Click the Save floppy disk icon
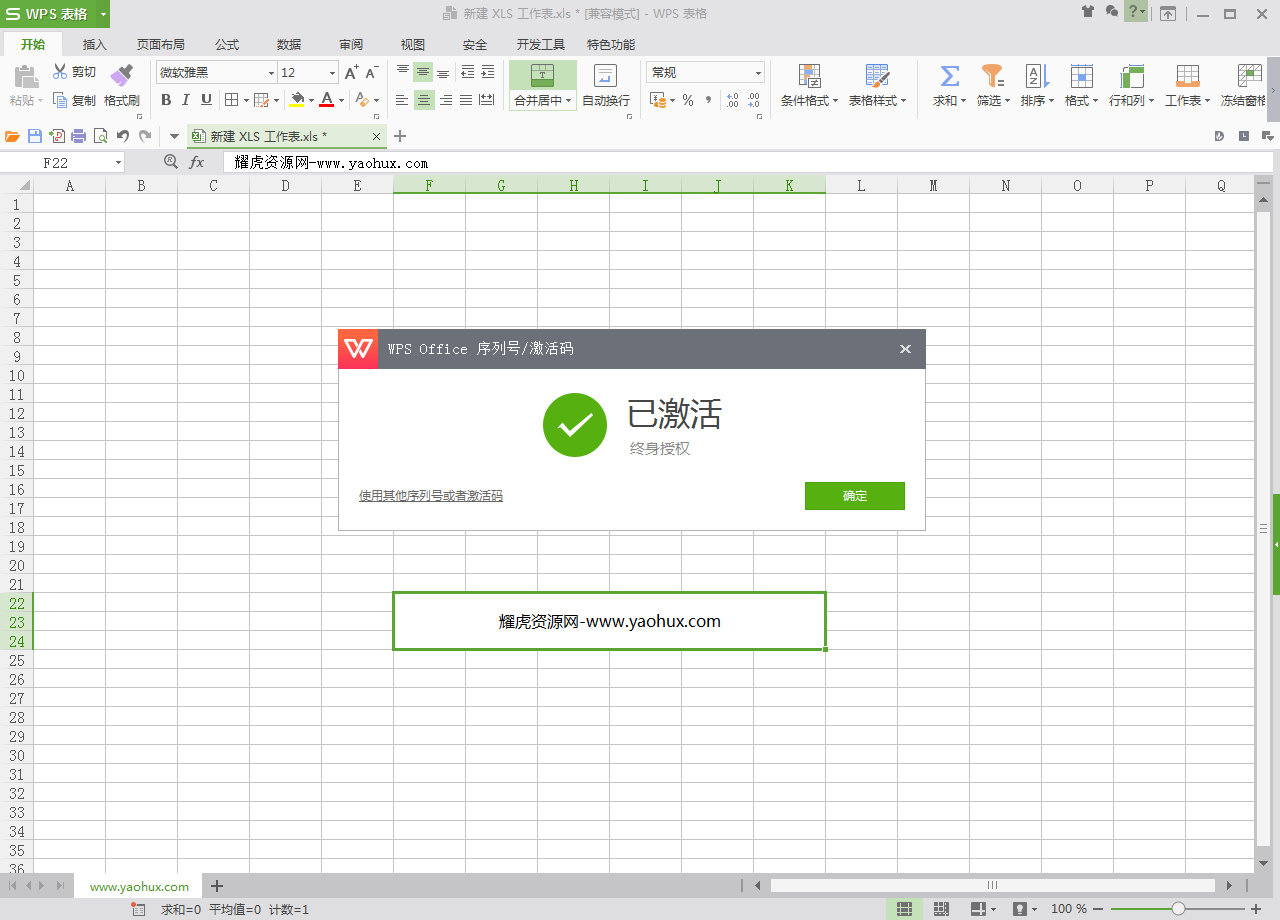The height and width of the screenshot is (920, 1280). tap(35, 136)
